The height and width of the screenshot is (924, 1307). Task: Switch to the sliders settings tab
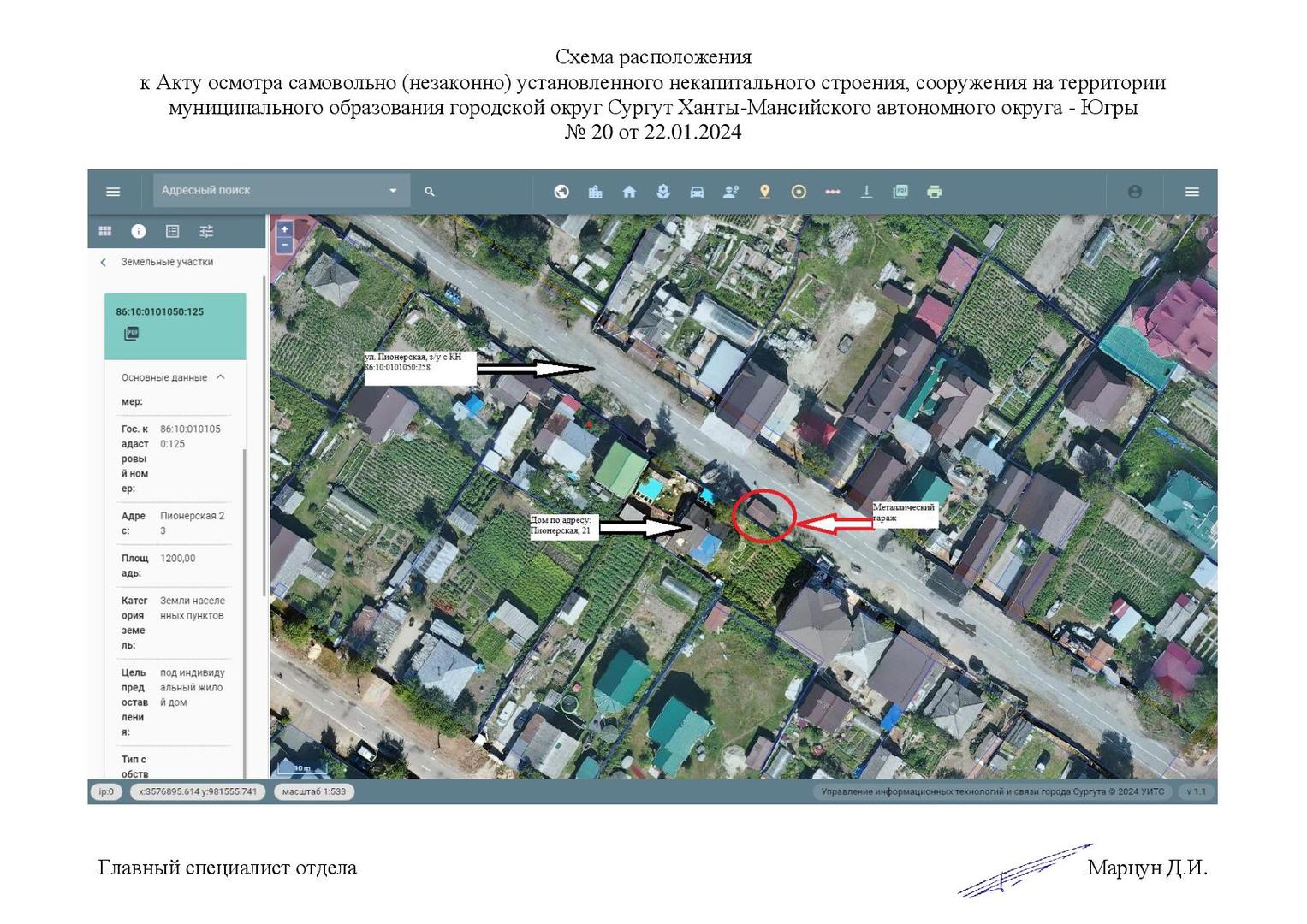click(x=206, y=231)
